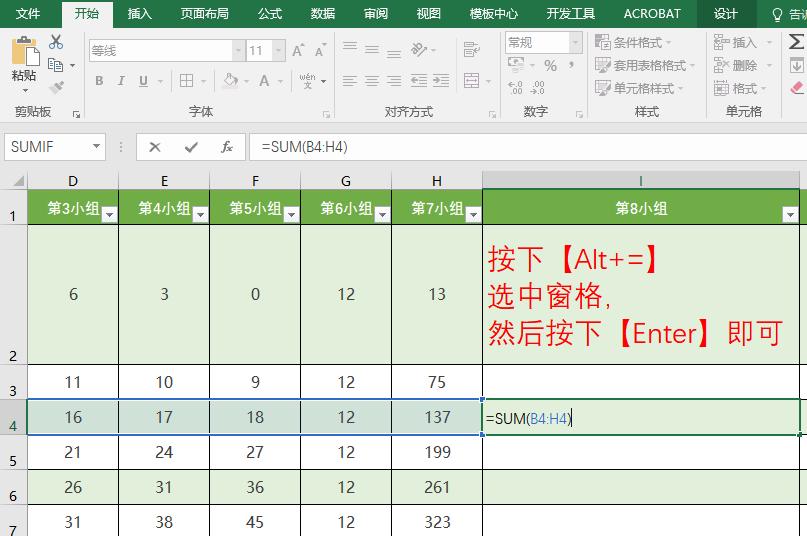
Task: Click the AutoSum sigma icon
Action: (797, 43)
